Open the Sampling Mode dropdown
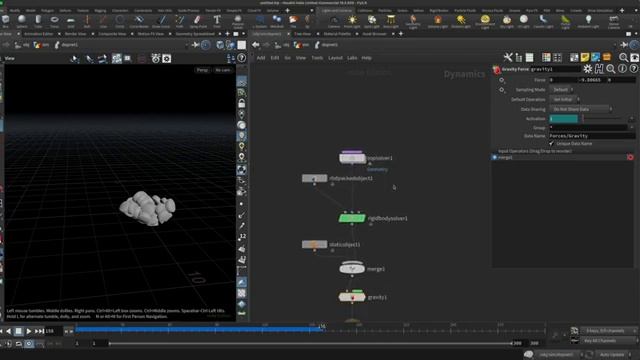The height and width of the screenshot is (360, 640). coord(562,89)
